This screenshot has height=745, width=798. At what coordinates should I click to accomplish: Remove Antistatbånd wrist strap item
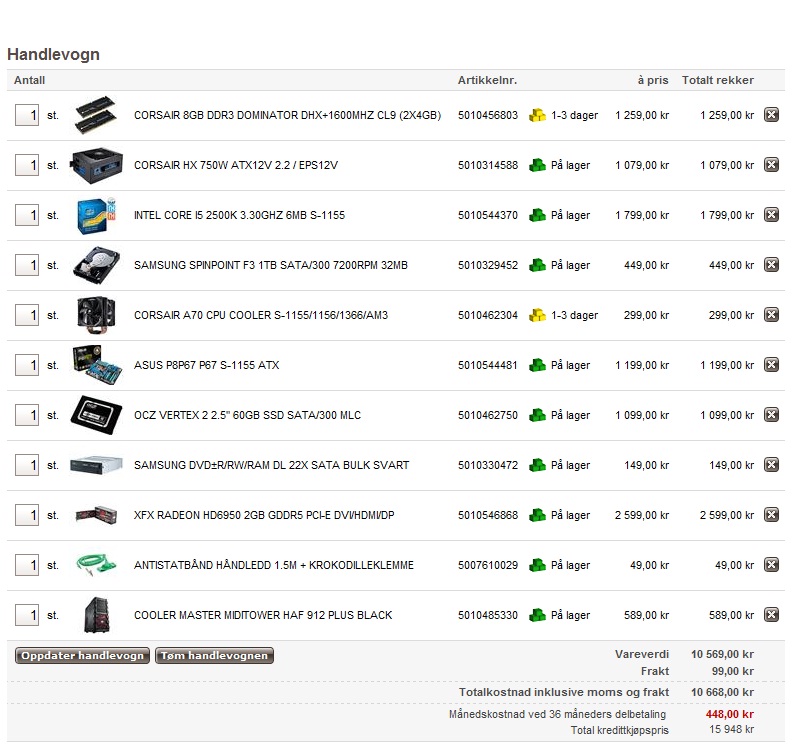tap(772, 564)
